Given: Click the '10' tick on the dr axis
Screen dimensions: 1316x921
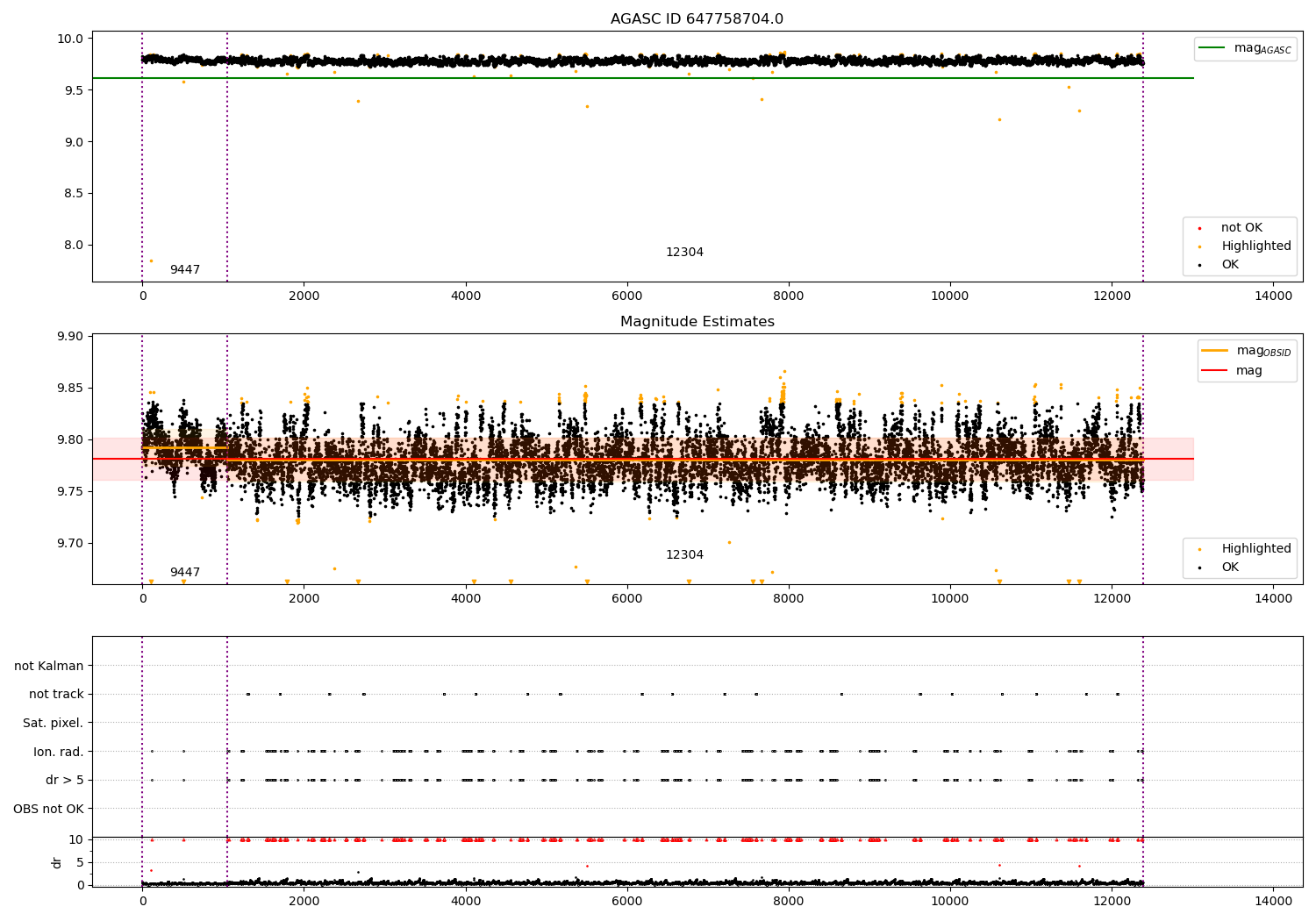Looking at the screenshot, I should [76, 839].
